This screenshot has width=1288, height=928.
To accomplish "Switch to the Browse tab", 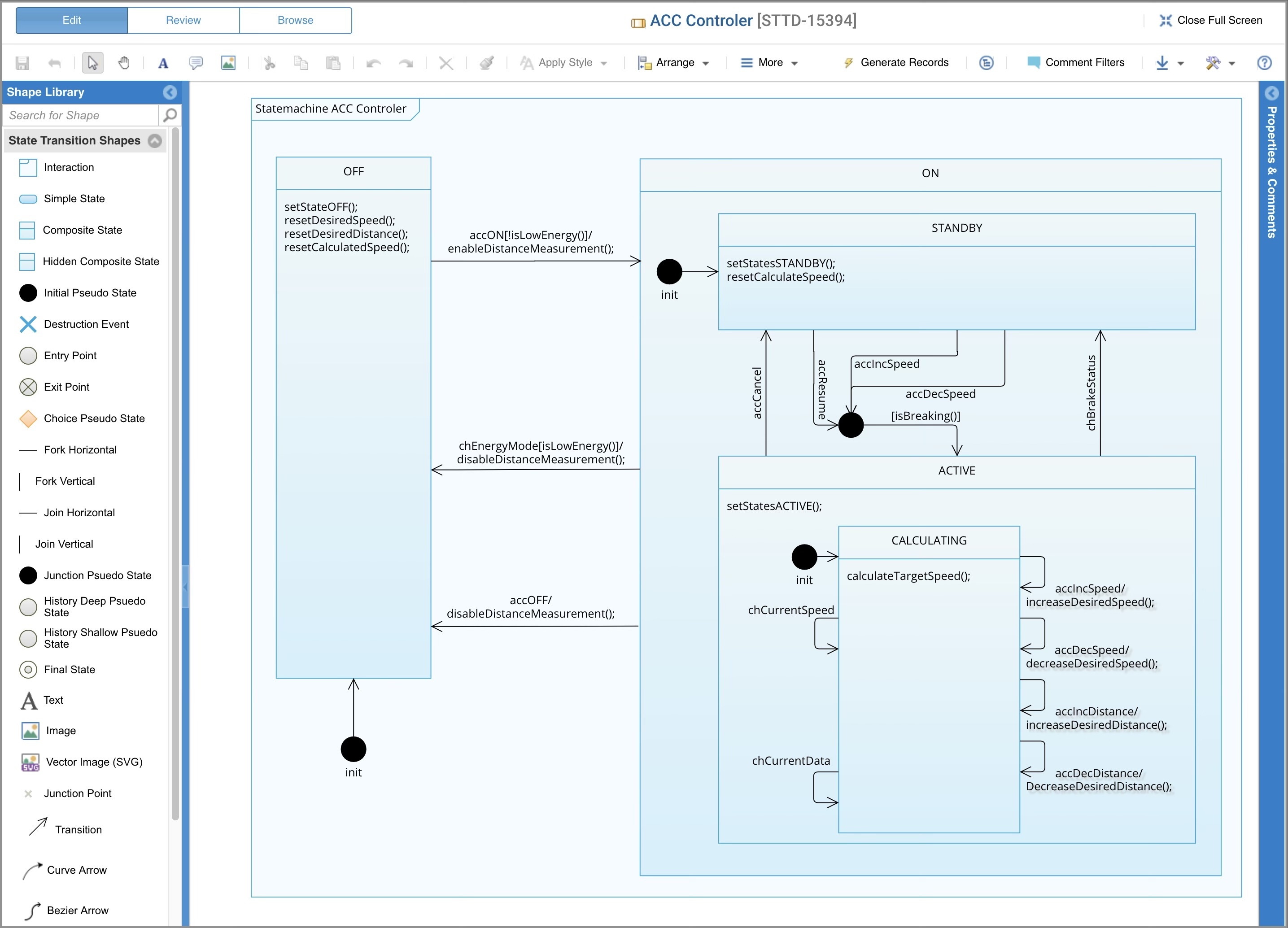I will click(295, 21).
